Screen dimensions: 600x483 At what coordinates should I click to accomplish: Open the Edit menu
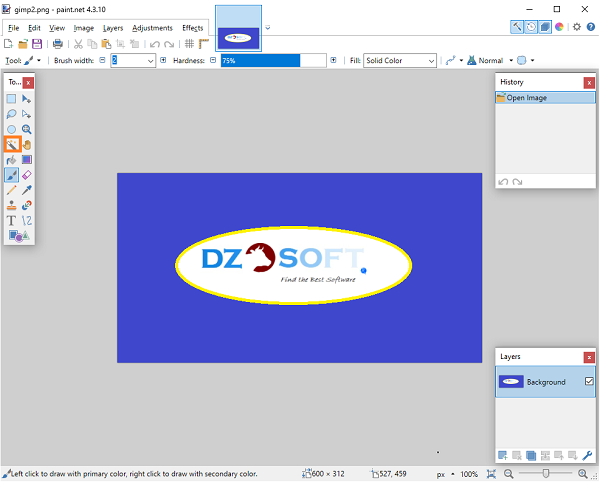(34, 28)
